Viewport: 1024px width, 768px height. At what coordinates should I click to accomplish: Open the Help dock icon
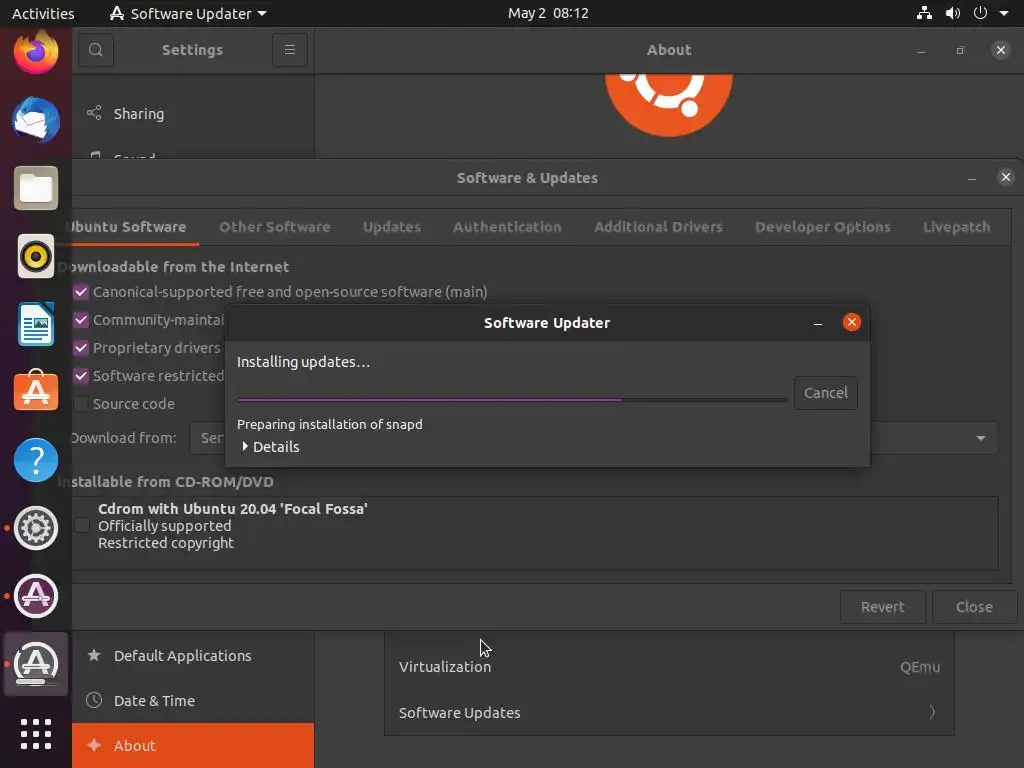click(36, 460)
